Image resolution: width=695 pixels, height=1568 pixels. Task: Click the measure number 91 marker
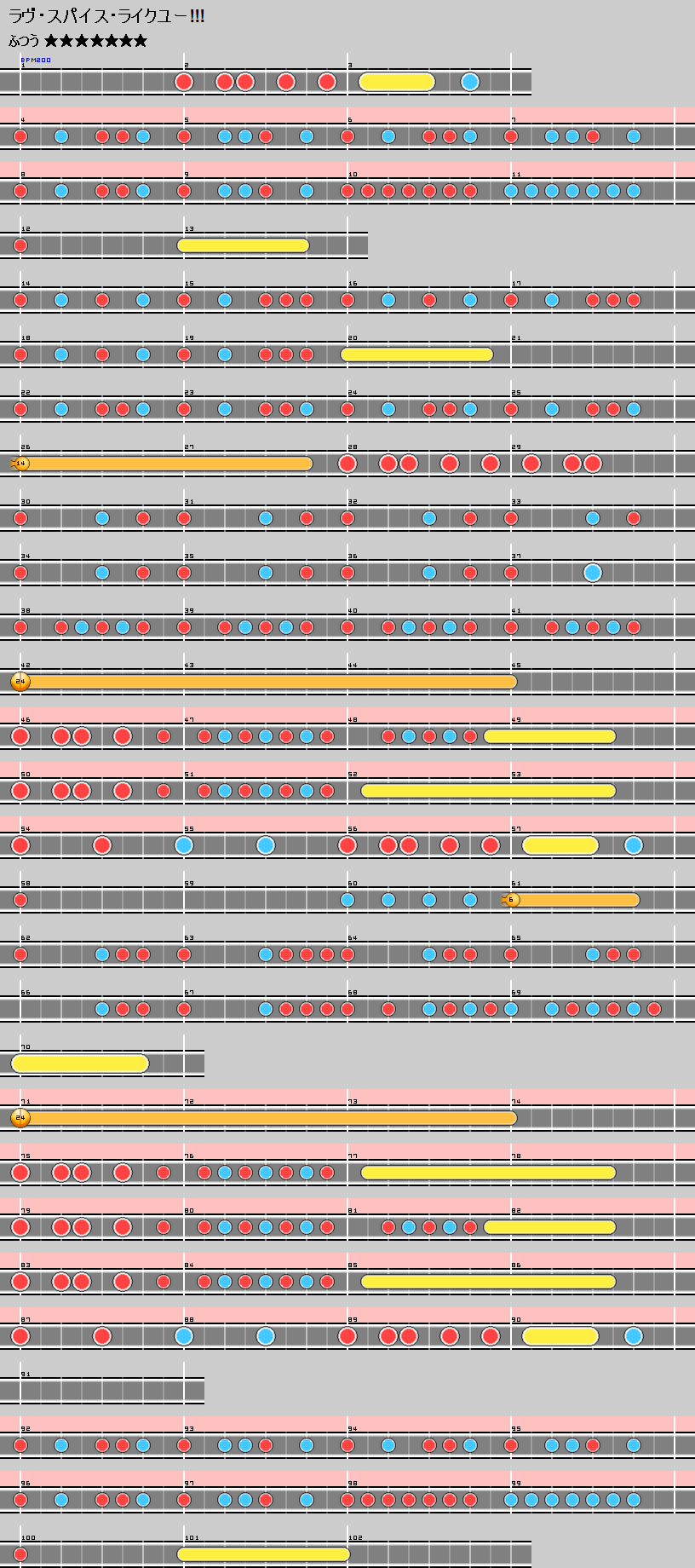26,1375
